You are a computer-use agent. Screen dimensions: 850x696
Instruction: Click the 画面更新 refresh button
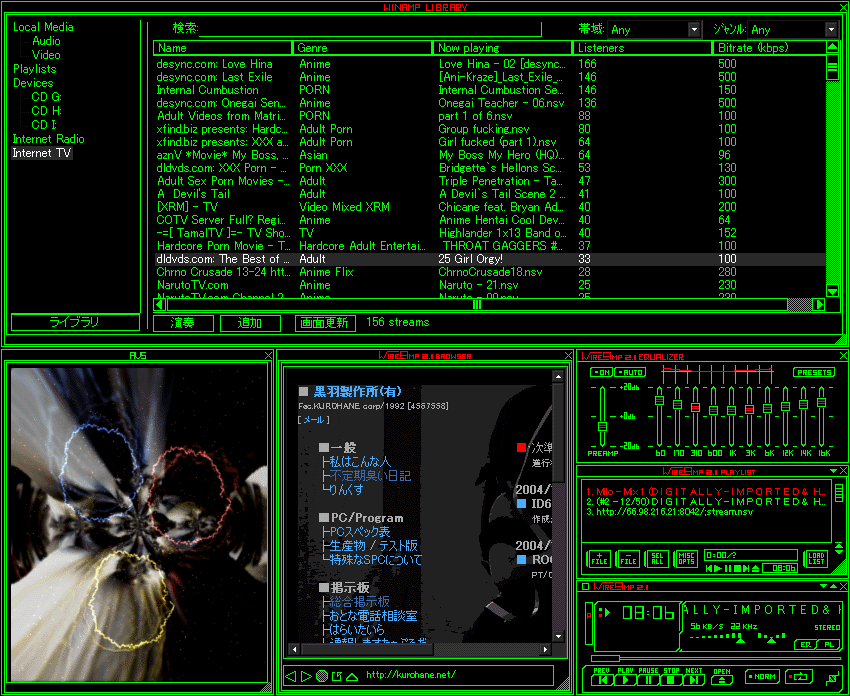click(x=325, y=323)
